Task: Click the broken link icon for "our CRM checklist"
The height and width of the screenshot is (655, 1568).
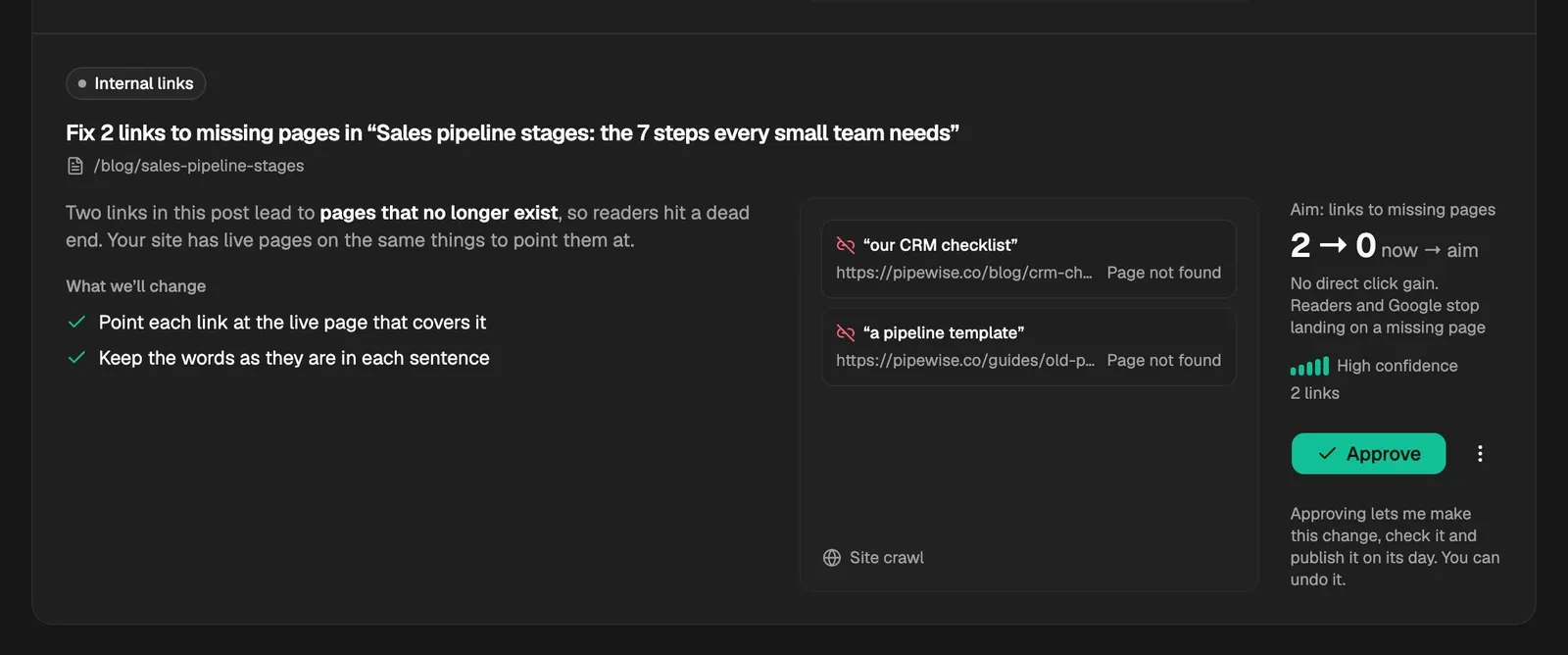Action: pos(845,245)
